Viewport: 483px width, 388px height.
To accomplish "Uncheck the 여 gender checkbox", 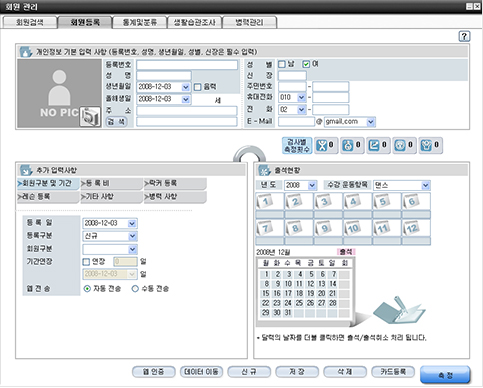I will tap(306, 64).
